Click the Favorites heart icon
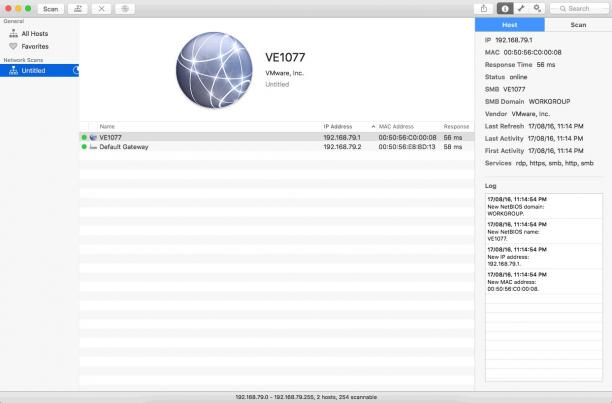 pyautogui.click(x=13, y=46)
